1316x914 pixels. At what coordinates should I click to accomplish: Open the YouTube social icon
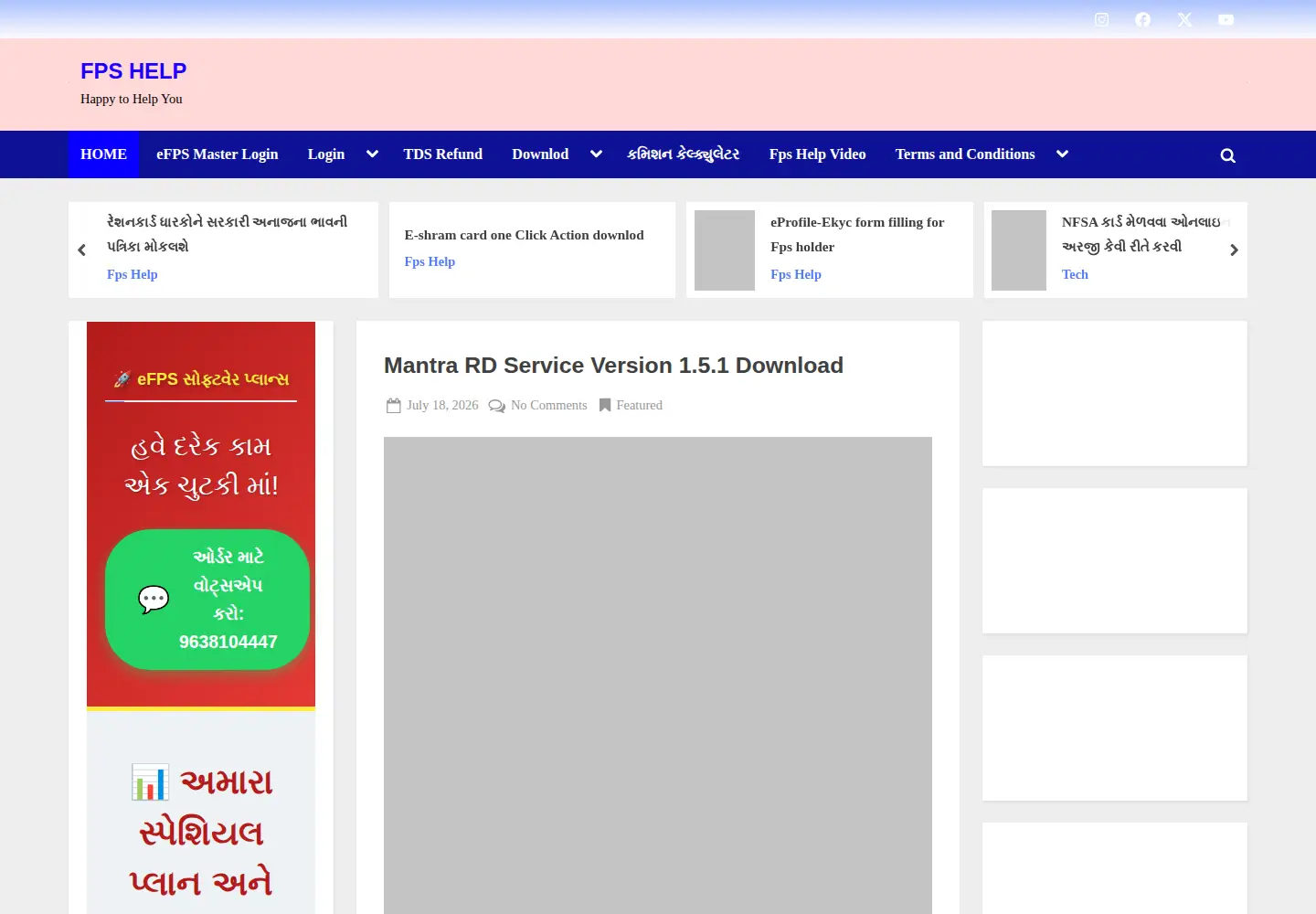1226,19
